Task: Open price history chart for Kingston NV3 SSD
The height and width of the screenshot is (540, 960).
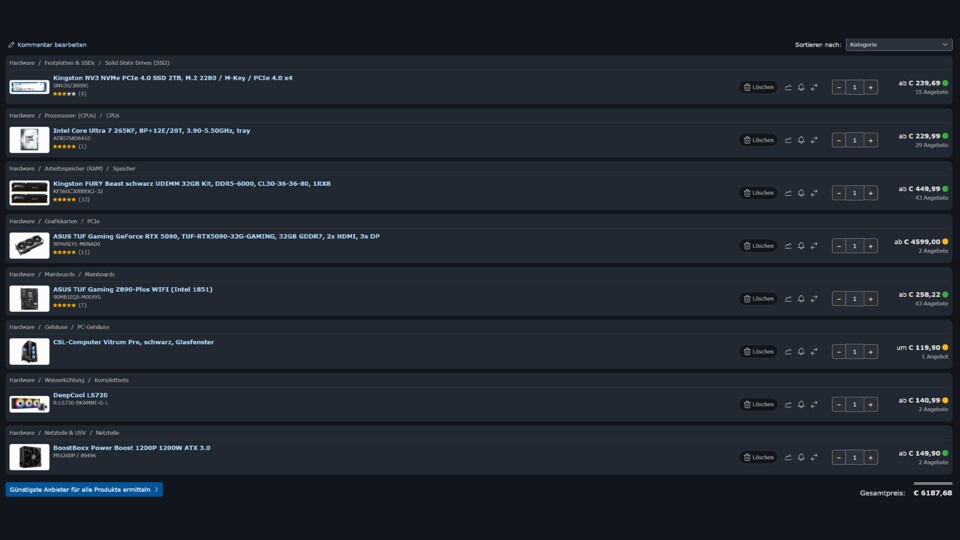Action: click(788, 88)
